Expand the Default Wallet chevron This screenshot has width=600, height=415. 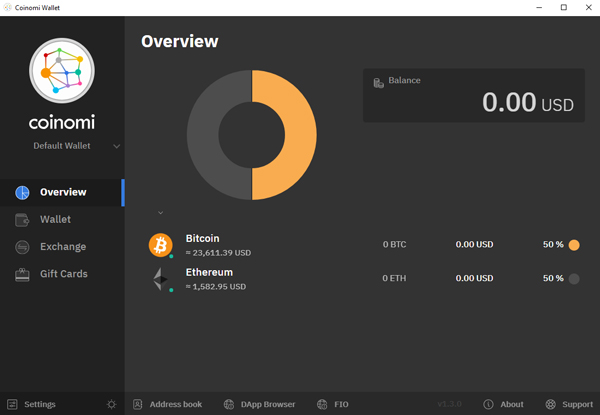click(x=117, y=146)
